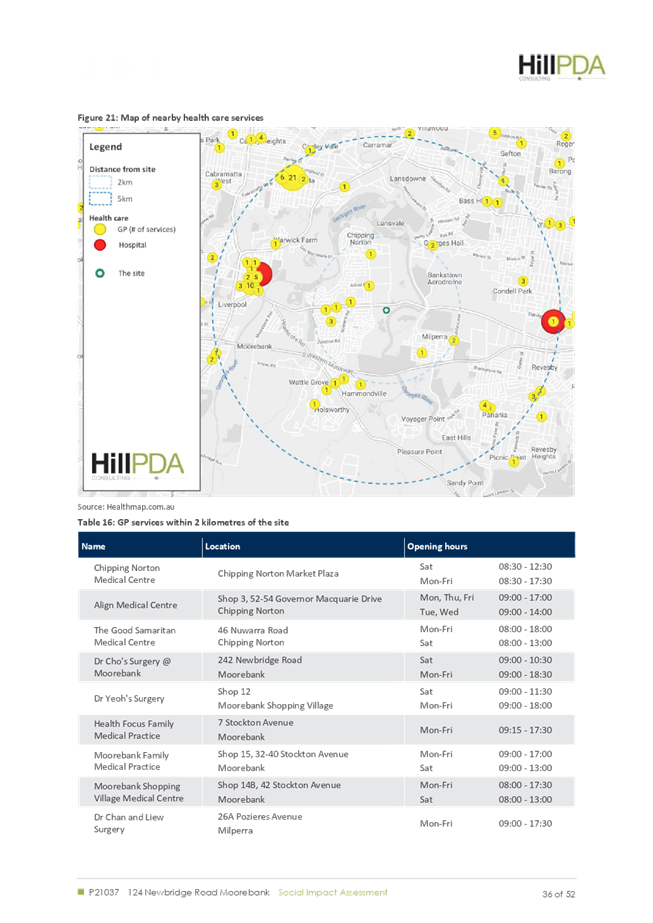Select the yellow GP circle icon in legend

point(100,230)
